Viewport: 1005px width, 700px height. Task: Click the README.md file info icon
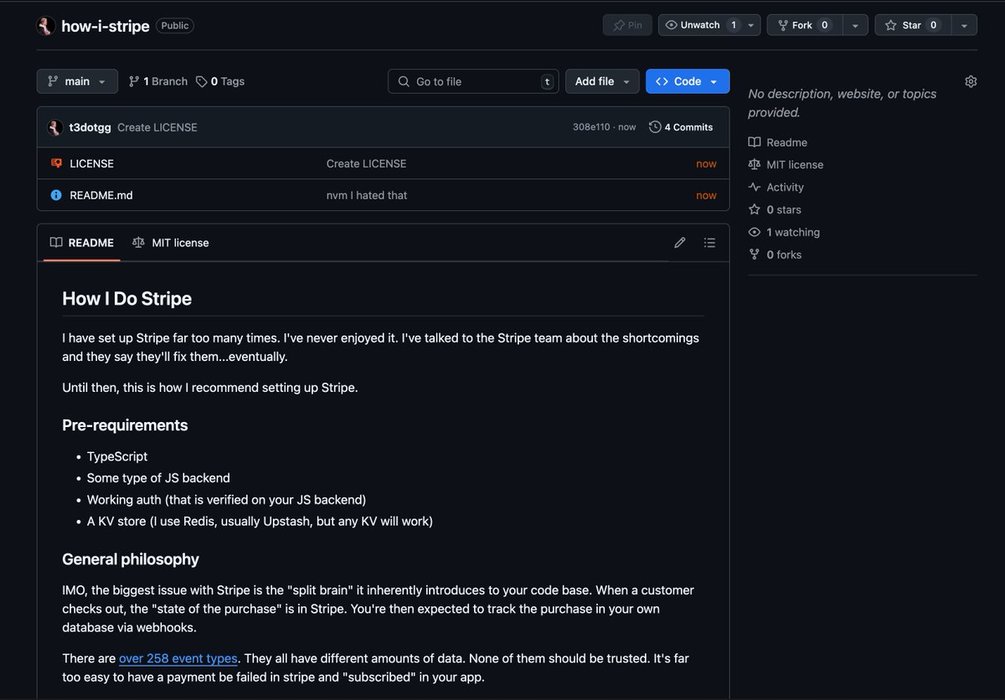pyautogui.click(x=56, y=195)
